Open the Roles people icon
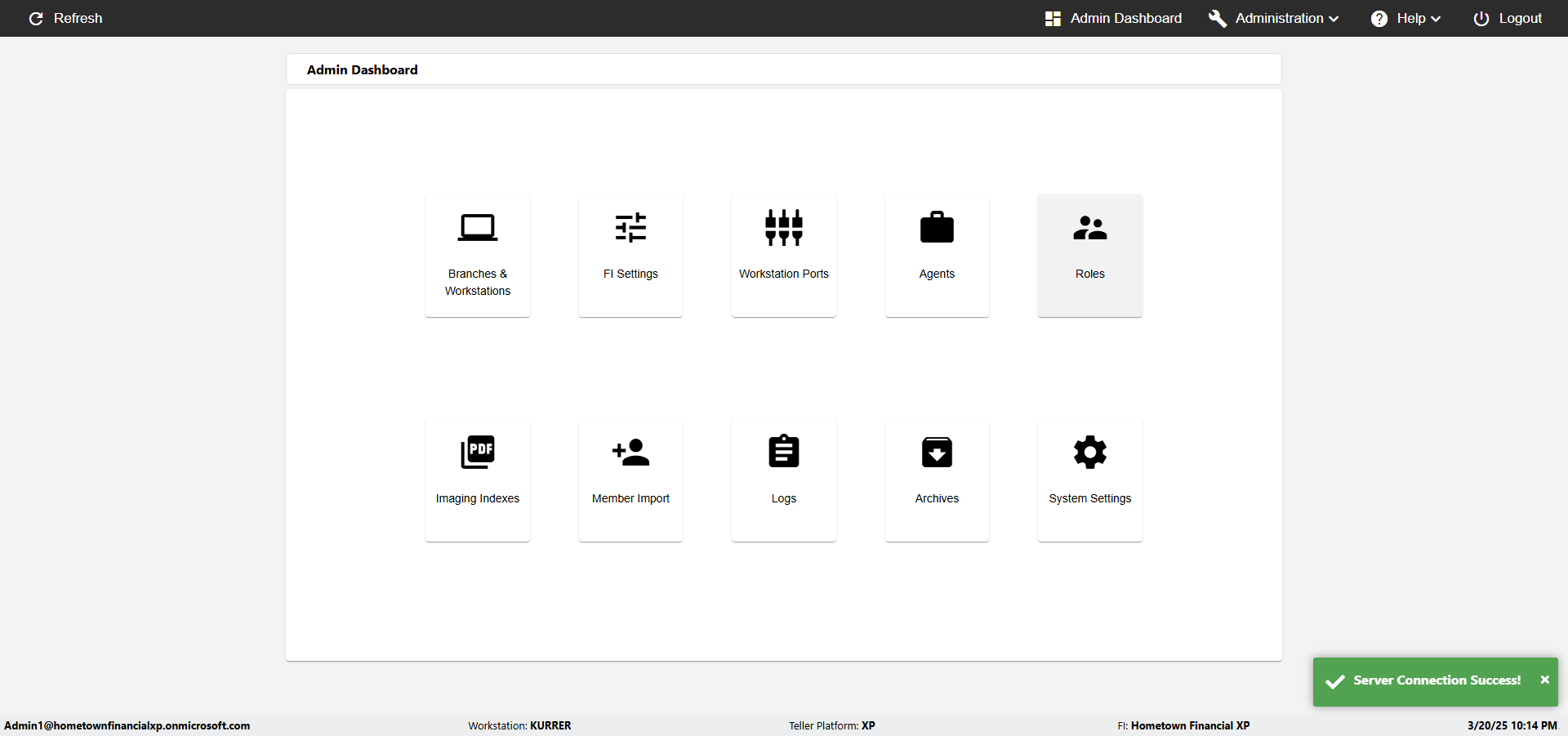The height and width of the screenshot is (736, 1568). click(1090, 228)
